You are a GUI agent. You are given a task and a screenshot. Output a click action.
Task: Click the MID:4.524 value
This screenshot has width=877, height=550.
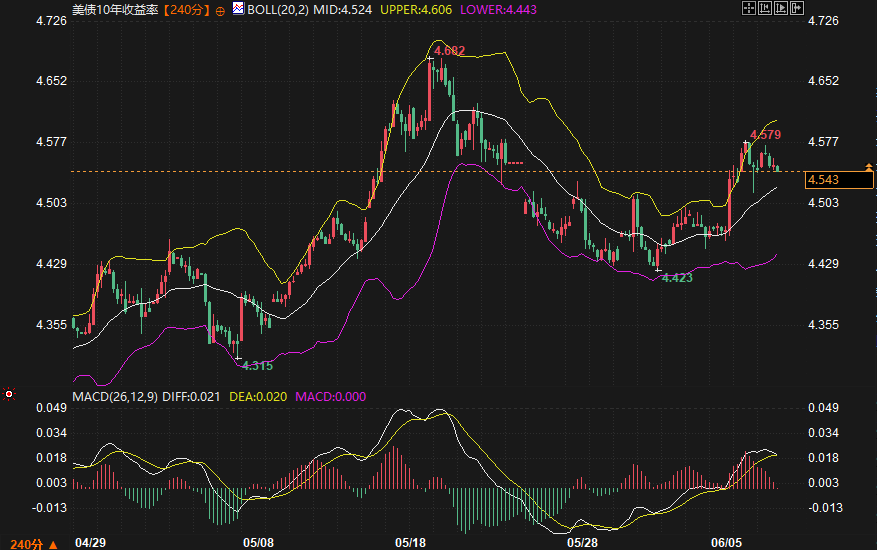click(343, 10)
